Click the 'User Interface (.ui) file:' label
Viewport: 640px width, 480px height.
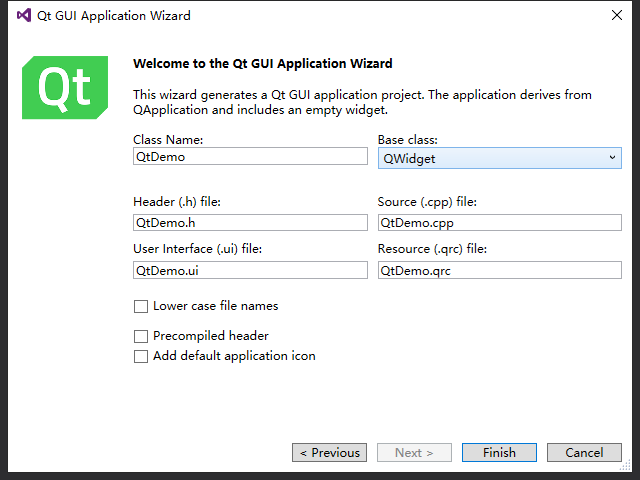tap(198, 249)
